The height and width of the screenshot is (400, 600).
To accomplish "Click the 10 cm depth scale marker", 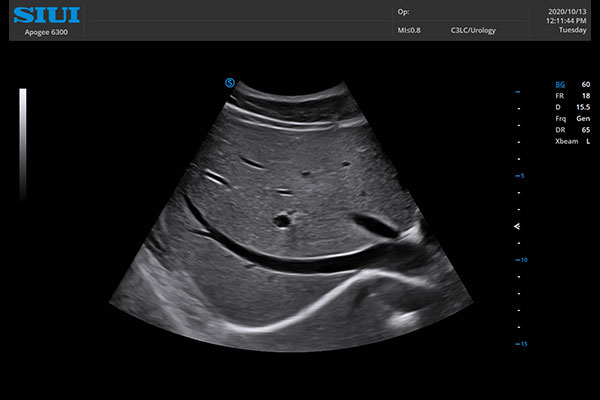I will (521, 259).
